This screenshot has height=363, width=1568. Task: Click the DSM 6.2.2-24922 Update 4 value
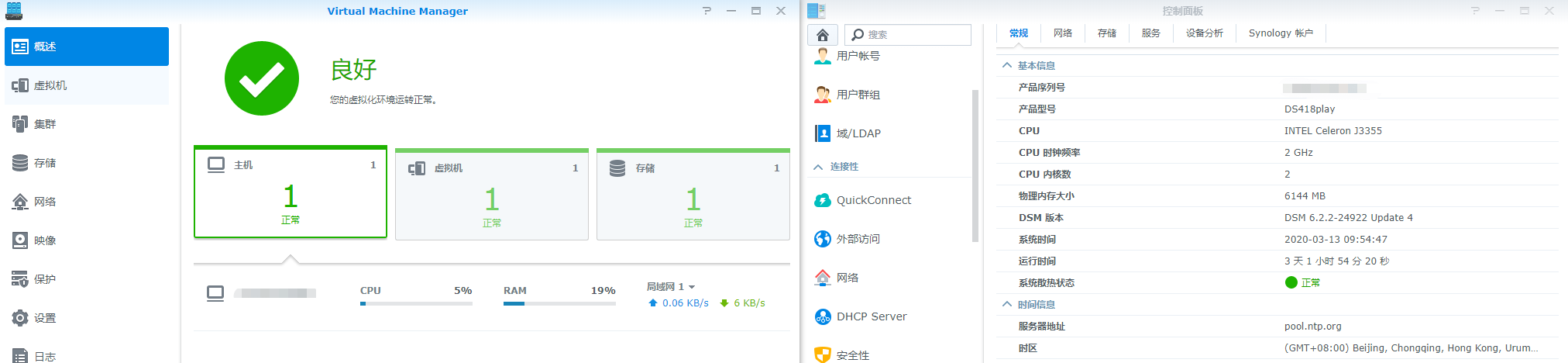point(1348,218)
